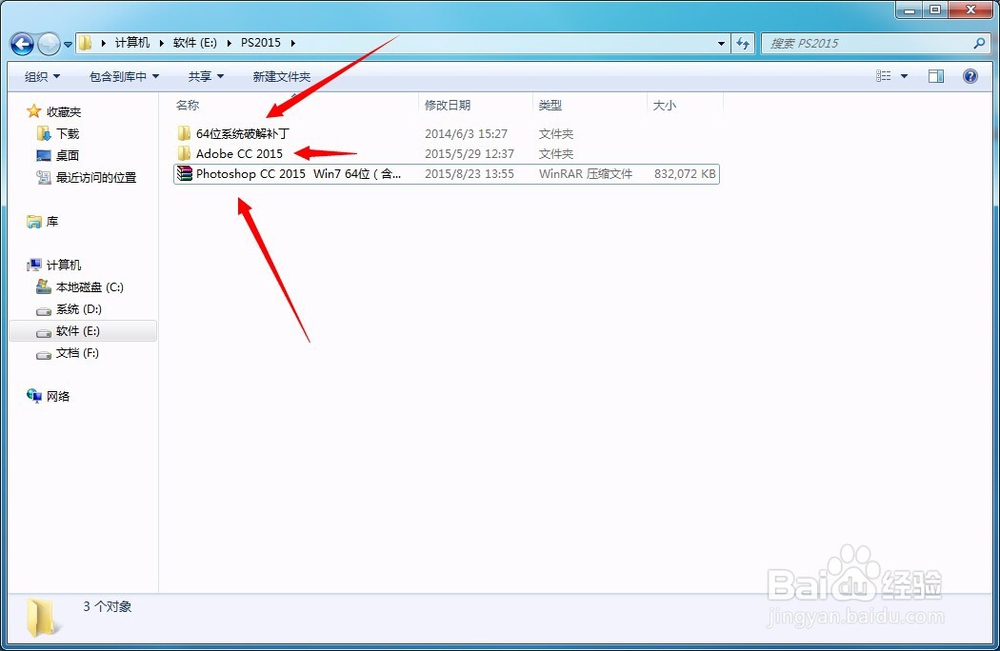Image resolution: width=1000 pixels, height=651 pixels.
Task: Select 计算机 in the address breadcrumb
Action: pos(132,43)
